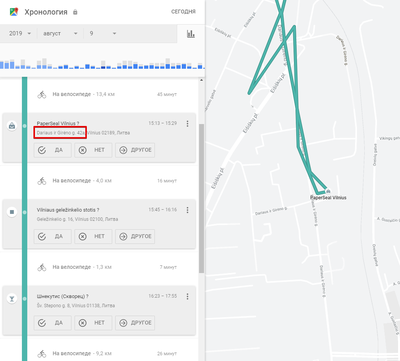This screenshot has width=400, height=361.
Task: Click the 26 минут duration label
Action: tap(167, 353)
